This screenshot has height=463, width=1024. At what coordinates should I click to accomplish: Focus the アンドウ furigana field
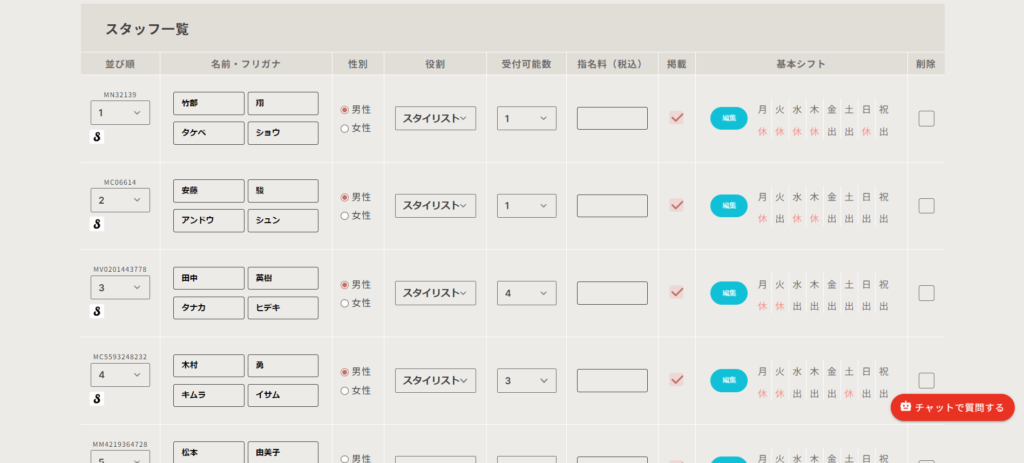coord(208,220)
